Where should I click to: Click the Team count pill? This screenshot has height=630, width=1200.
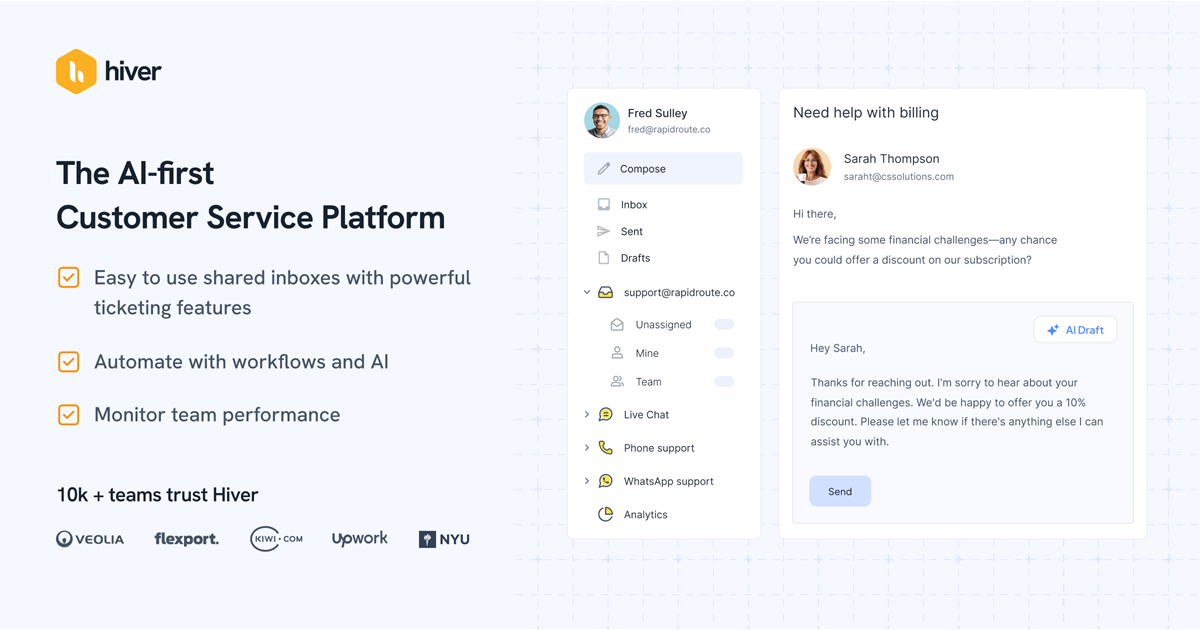[x=724, y=382]
